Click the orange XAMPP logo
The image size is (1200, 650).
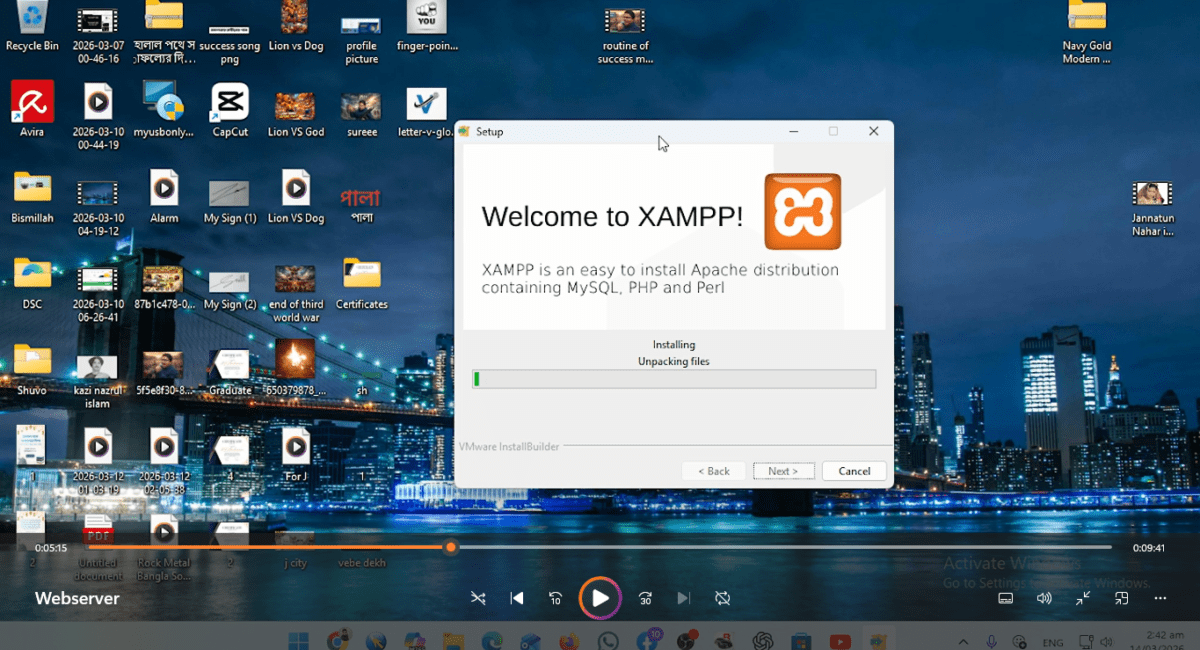click(x=803, y=211)
